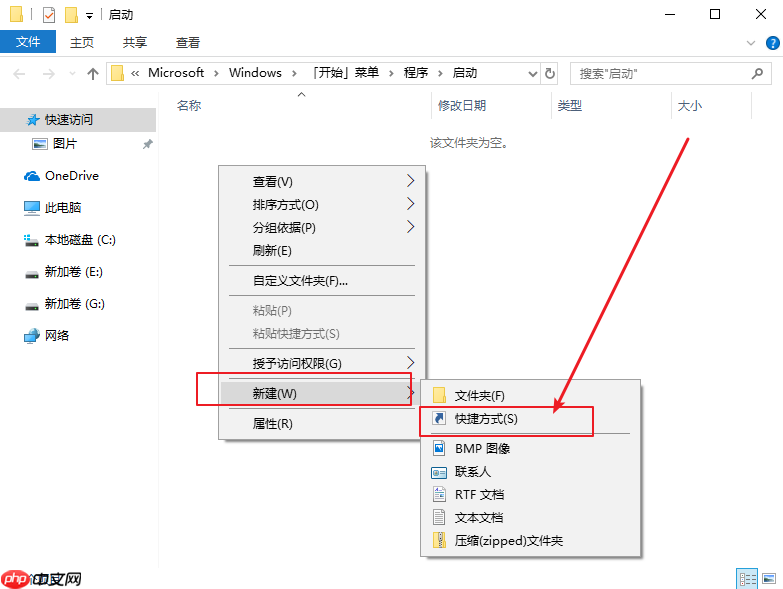Open the 分组依据(P) context menu entry
The height and width of the screenshot is (589, 783).
[x=322, y=227]
